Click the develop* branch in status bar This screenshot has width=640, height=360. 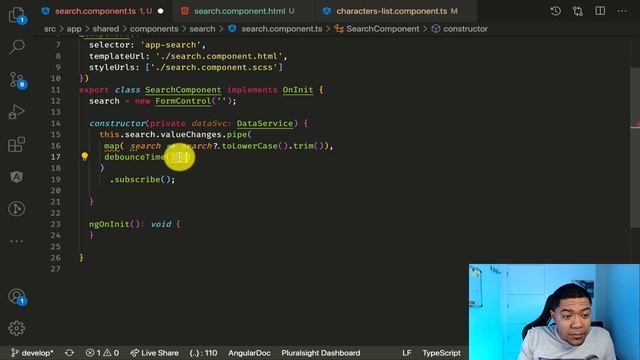click(x=32, y=353)
